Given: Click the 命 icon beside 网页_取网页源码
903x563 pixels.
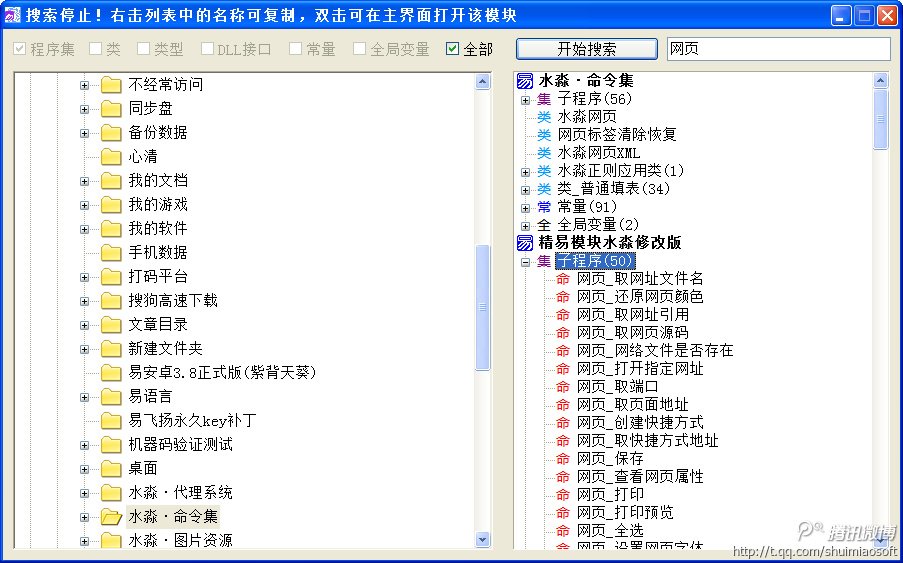Looking at the screenshot, I should tap(563, 333).
